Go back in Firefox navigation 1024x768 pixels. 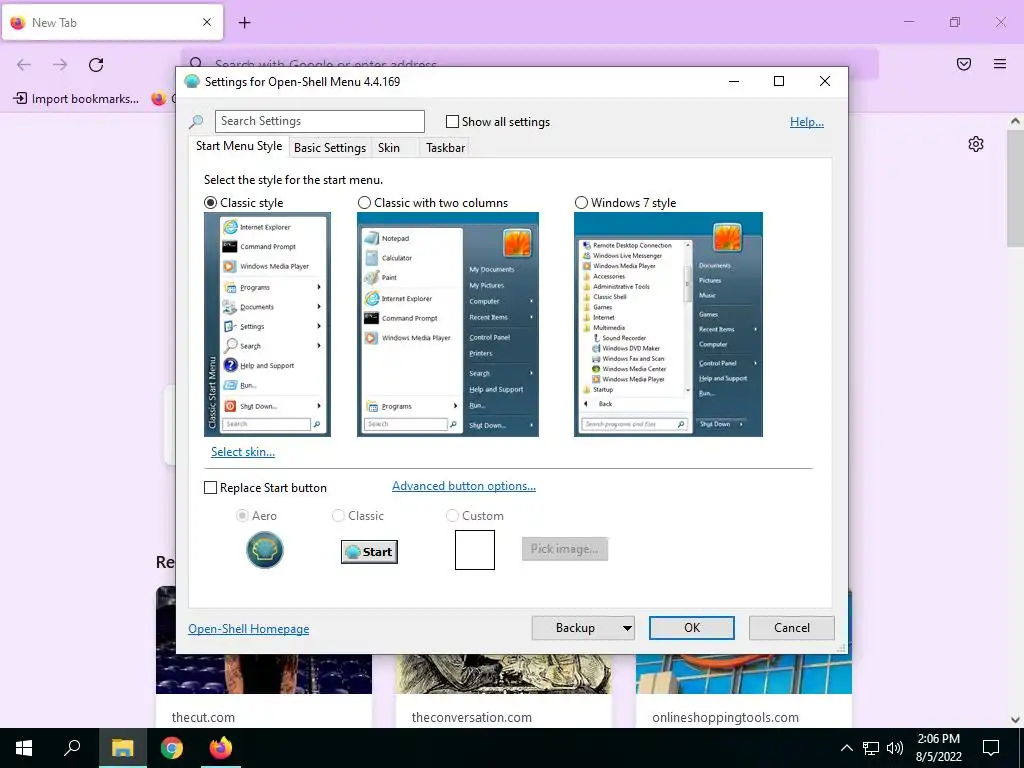click(x=24, y=65)
